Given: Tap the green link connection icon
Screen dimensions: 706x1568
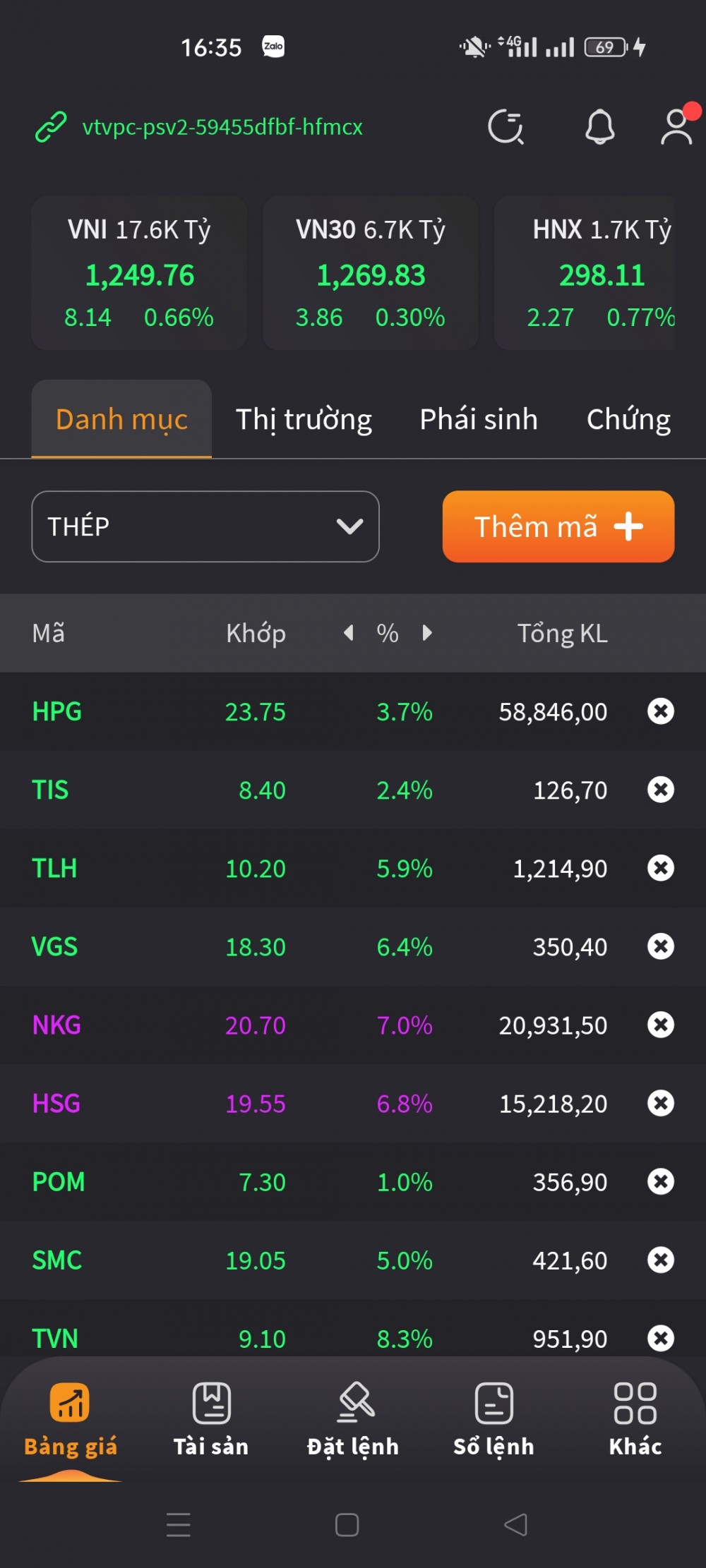Looking at the screenshot, I should 51,128.
